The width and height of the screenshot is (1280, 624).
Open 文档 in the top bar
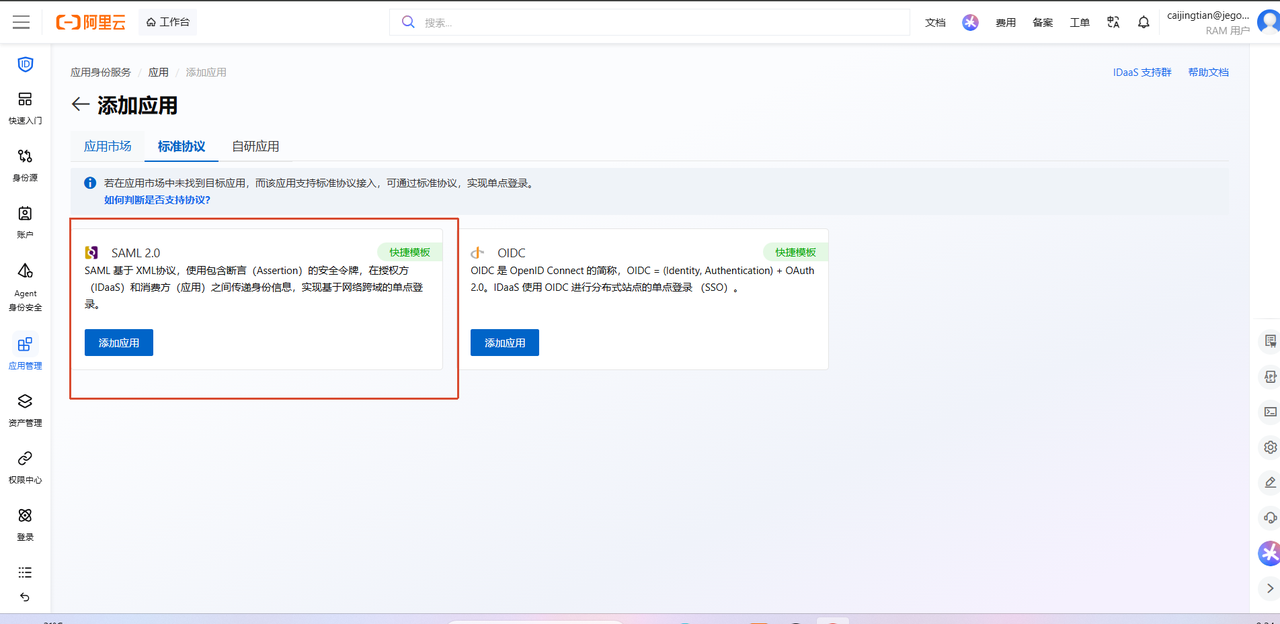click(x=935, y=22)
